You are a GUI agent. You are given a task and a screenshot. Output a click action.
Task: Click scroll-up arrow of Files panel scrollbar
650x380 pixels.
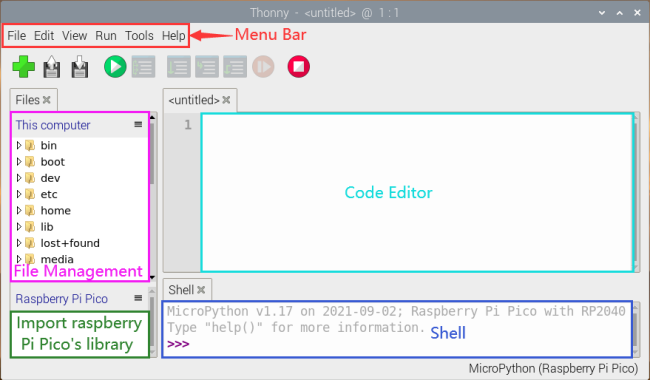tap(153, 117)
